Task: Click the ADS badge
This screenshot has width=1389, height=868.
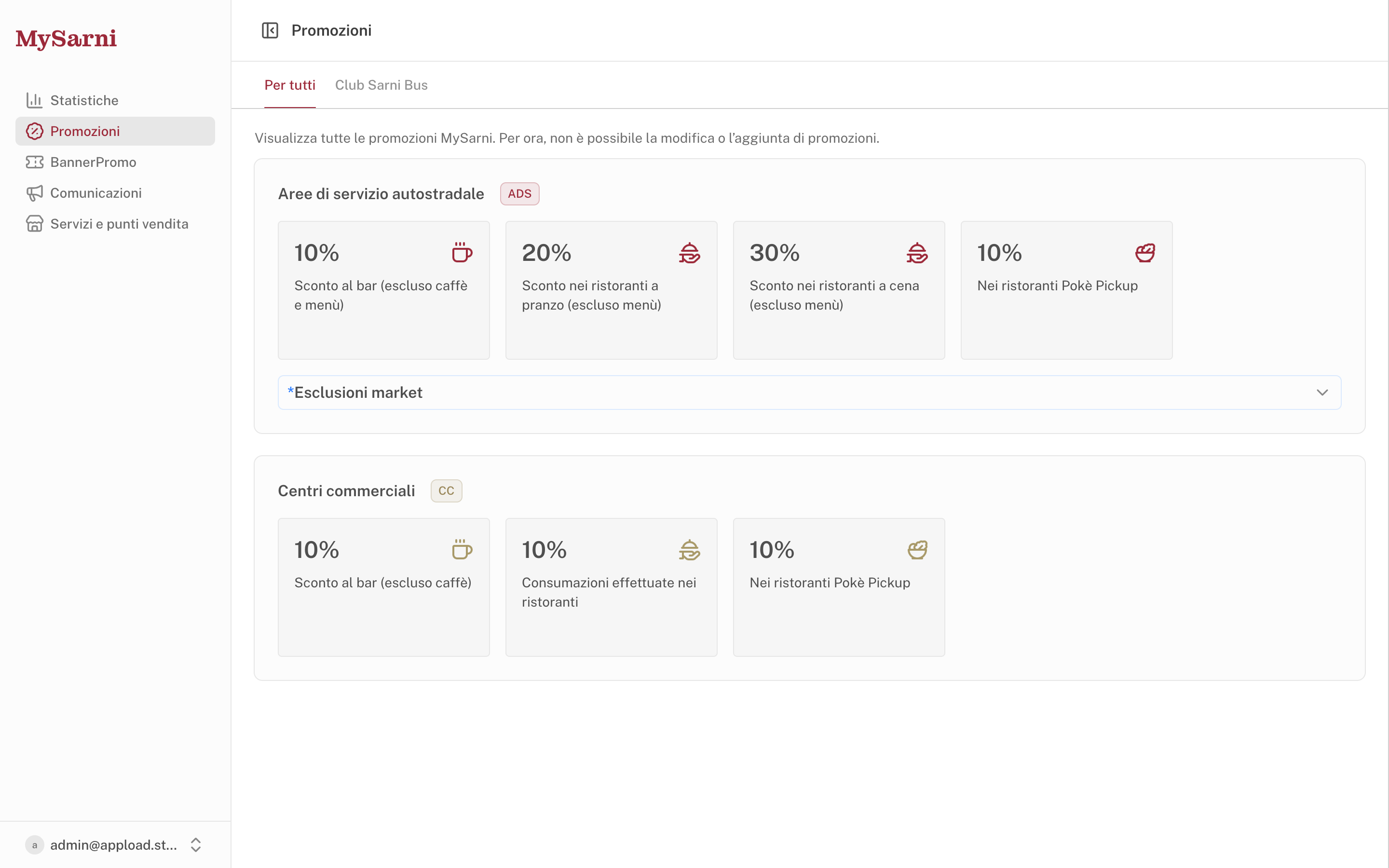Action: coord(519,194)
